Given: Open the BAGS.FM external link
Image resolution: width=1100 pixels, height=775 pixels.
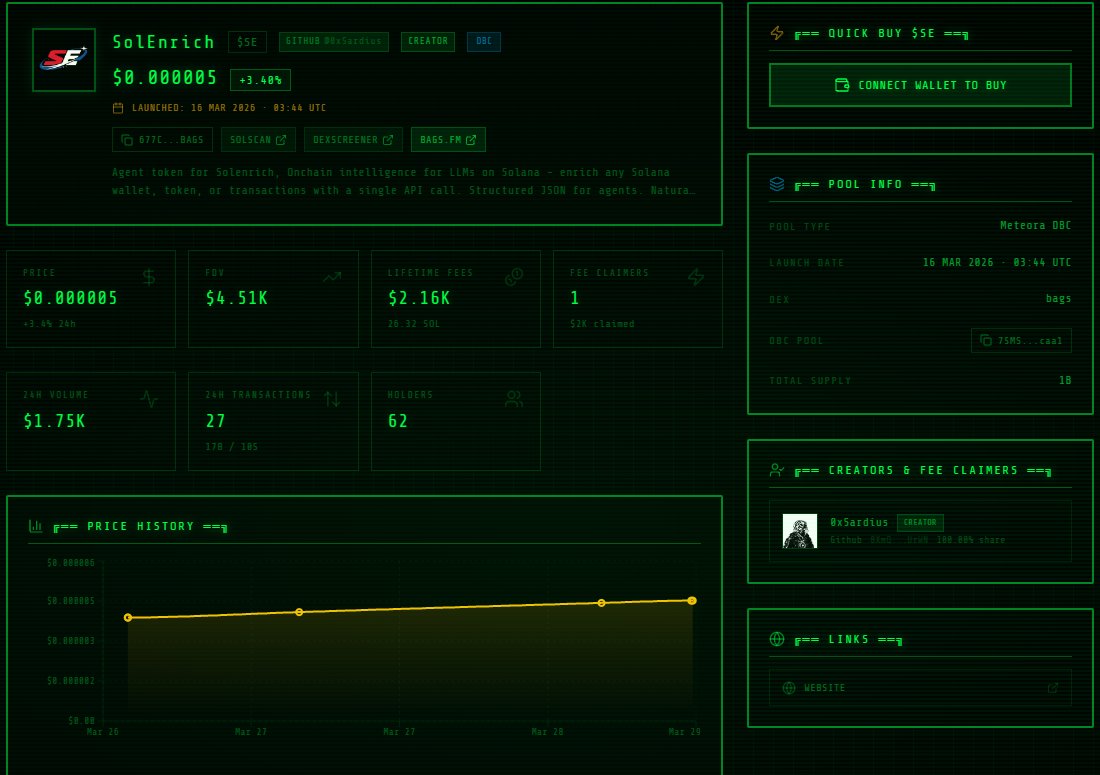Looking at the screenshot, I should [448, 140].
